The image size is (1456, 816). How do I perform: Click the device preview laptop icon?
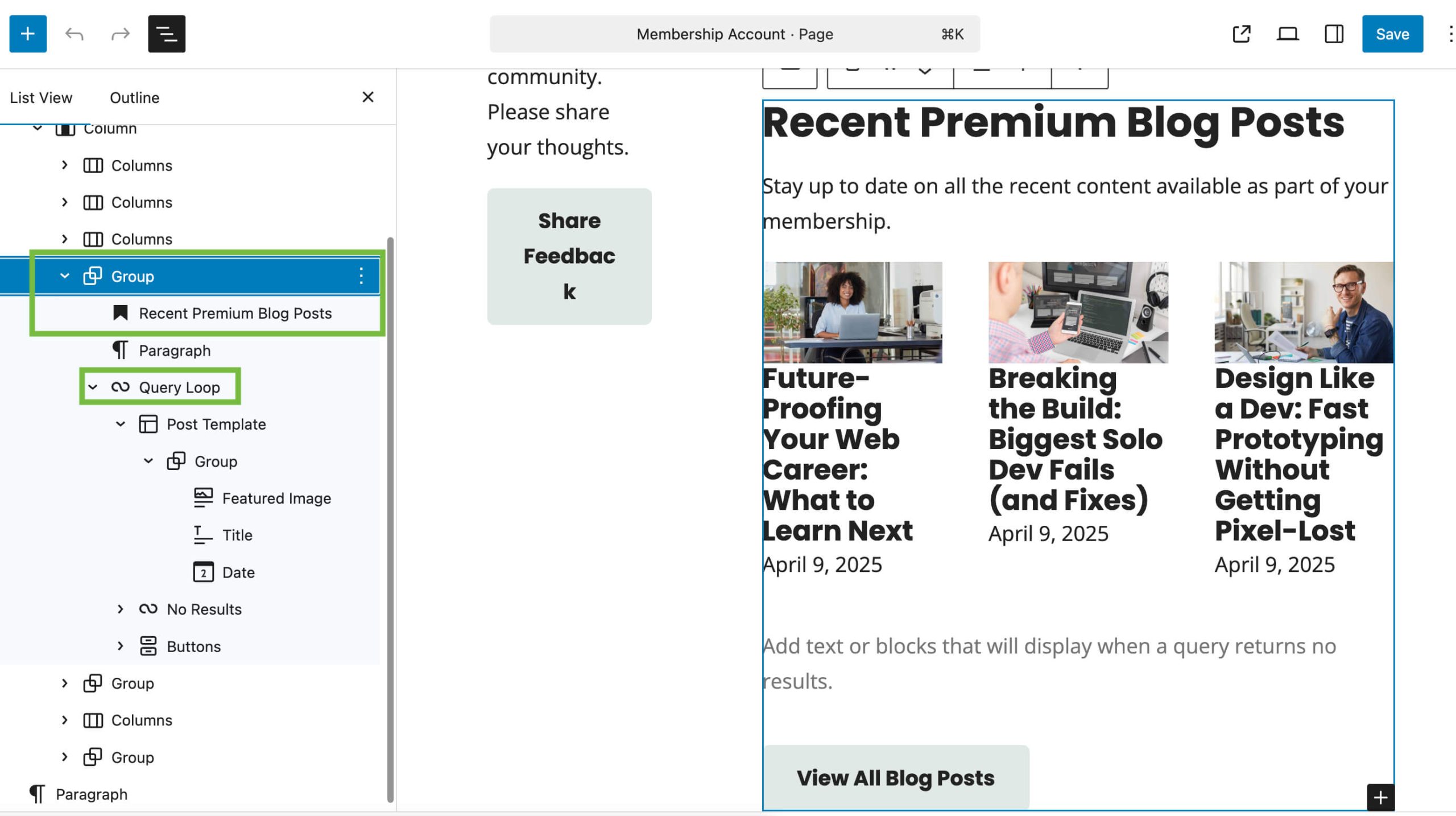[1288, 34]
